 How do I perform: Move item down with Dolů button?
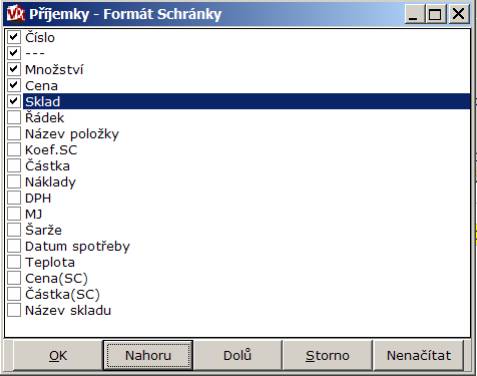click(x=238, y=355)
